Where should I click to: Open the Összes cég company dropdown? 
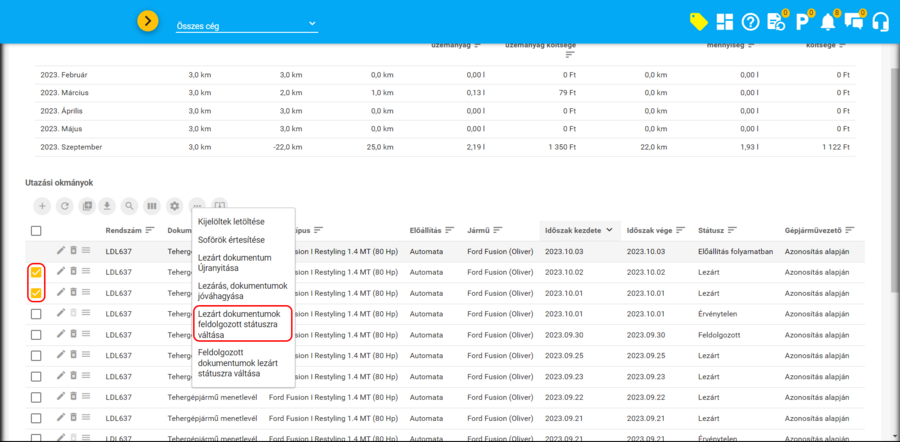(x=245, y=24)
